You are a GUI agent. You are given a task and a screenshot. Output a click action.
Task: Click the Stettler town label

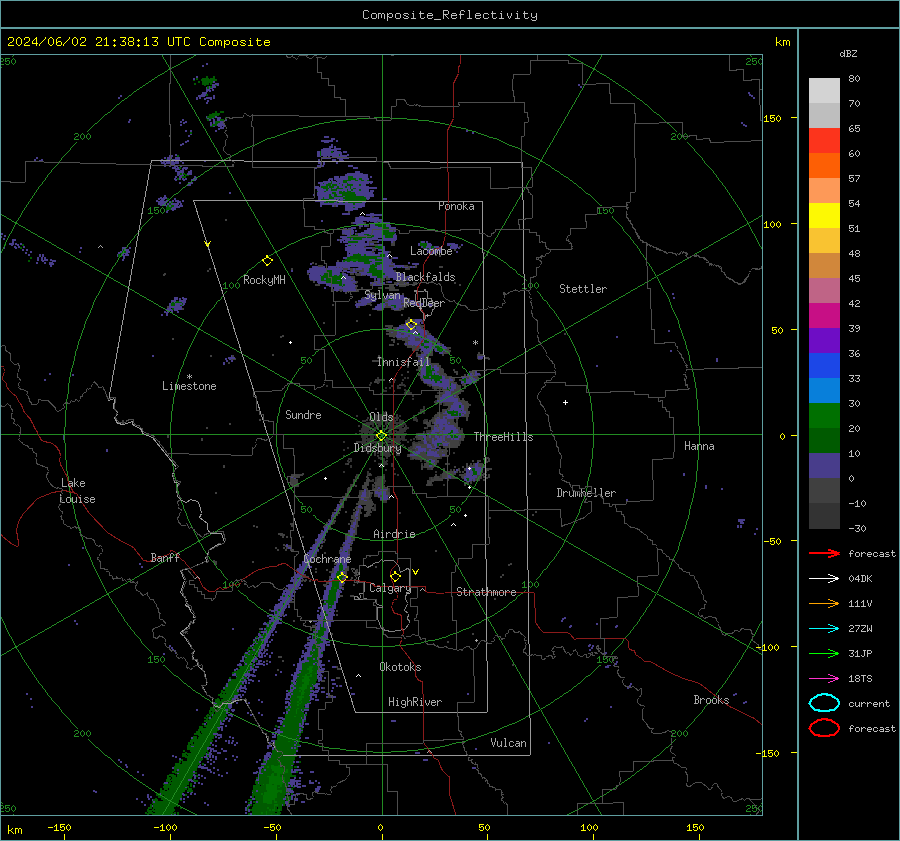(x=583, y=289)
